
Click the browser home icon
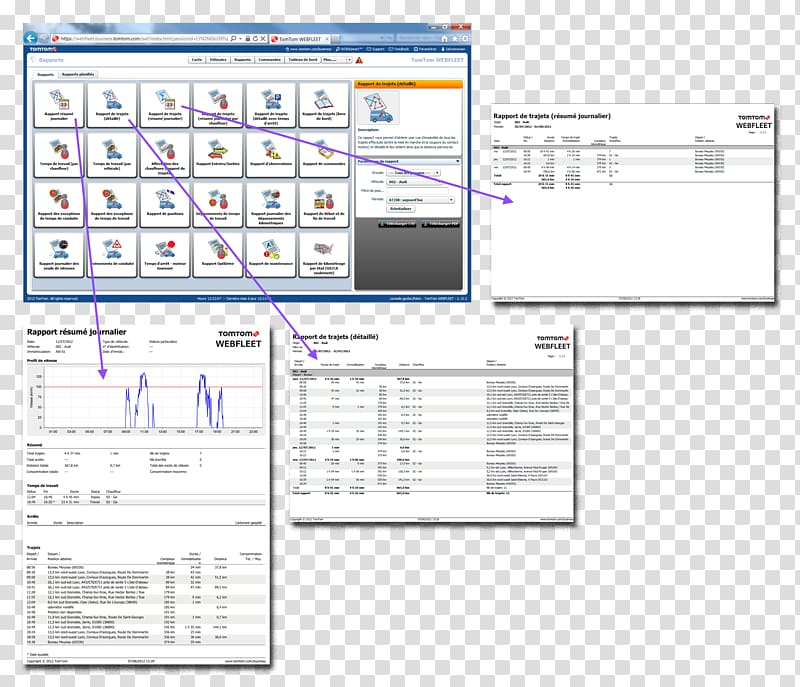point(444,38)
